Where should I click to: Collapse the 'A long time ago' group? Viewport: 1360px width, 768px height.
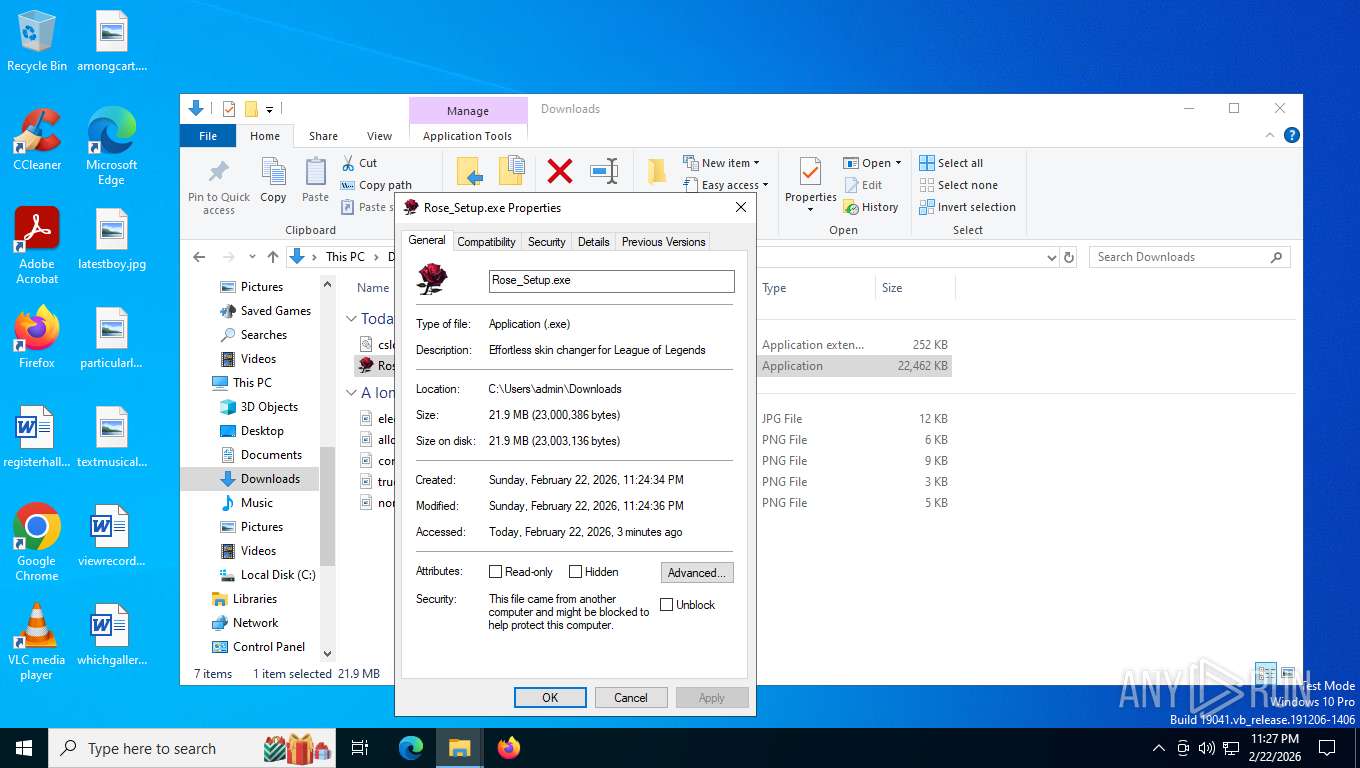(351, 394)
